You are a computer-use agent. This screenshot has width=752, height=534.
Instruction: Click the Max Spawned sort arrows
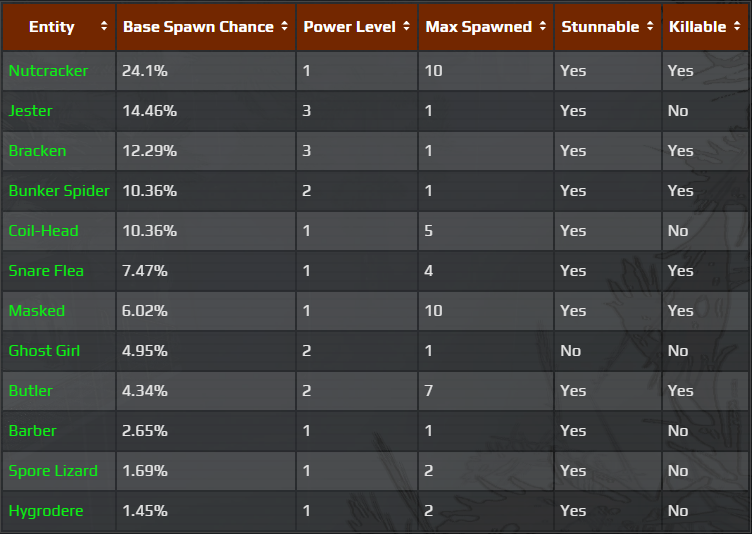tap(543, 27)
